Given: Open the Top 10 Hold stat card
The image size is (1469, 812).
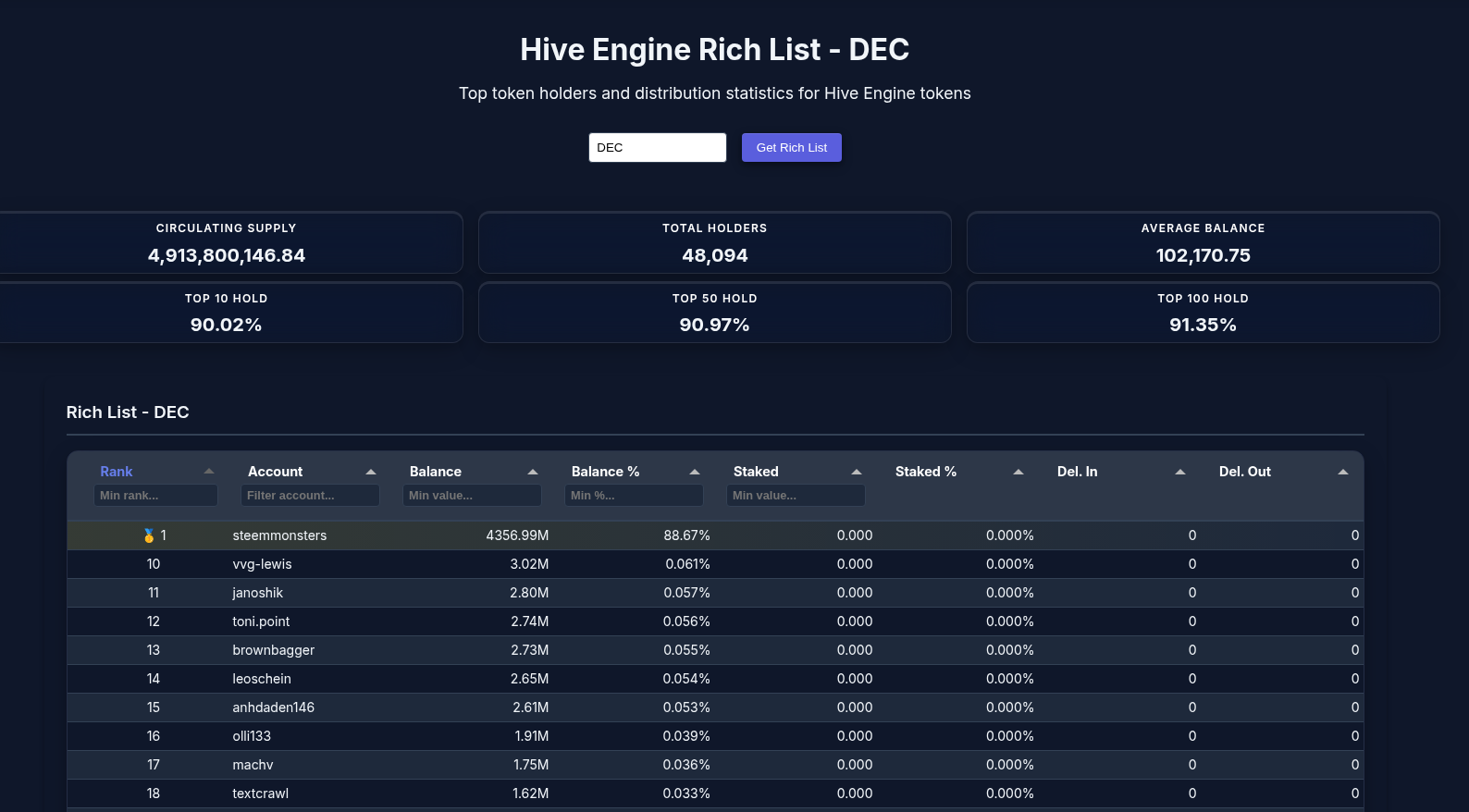Looking at the screenshot, I should [x=227, y=313].
